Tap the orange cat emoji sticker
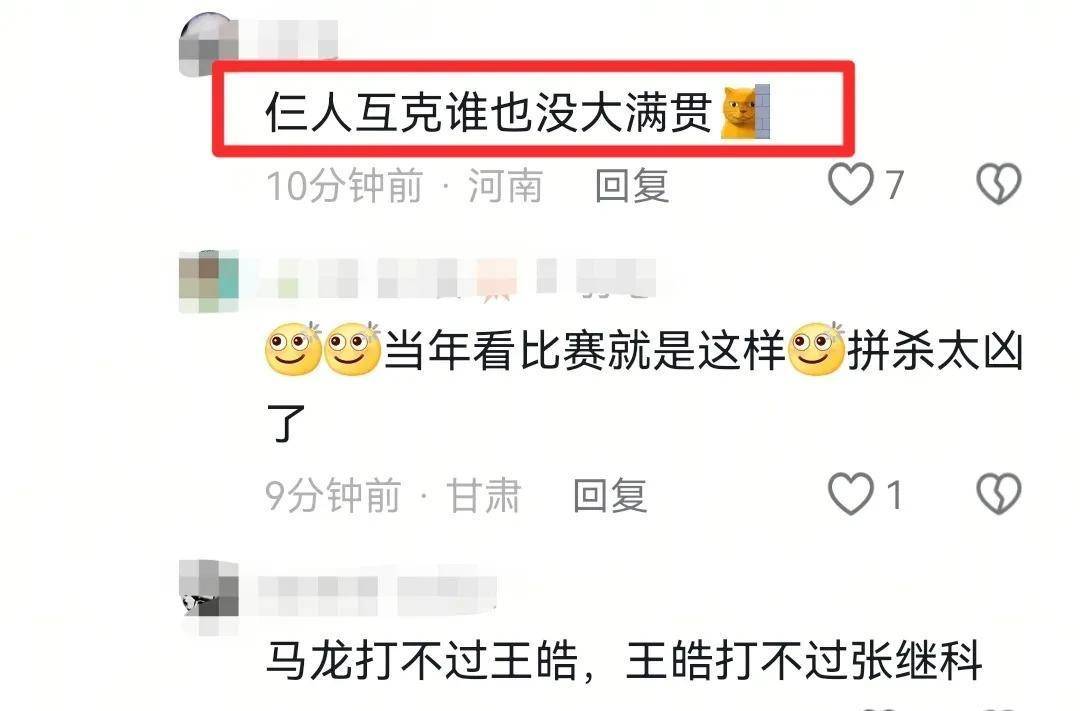Screen dimensions: 1080x711 point(745,112)
